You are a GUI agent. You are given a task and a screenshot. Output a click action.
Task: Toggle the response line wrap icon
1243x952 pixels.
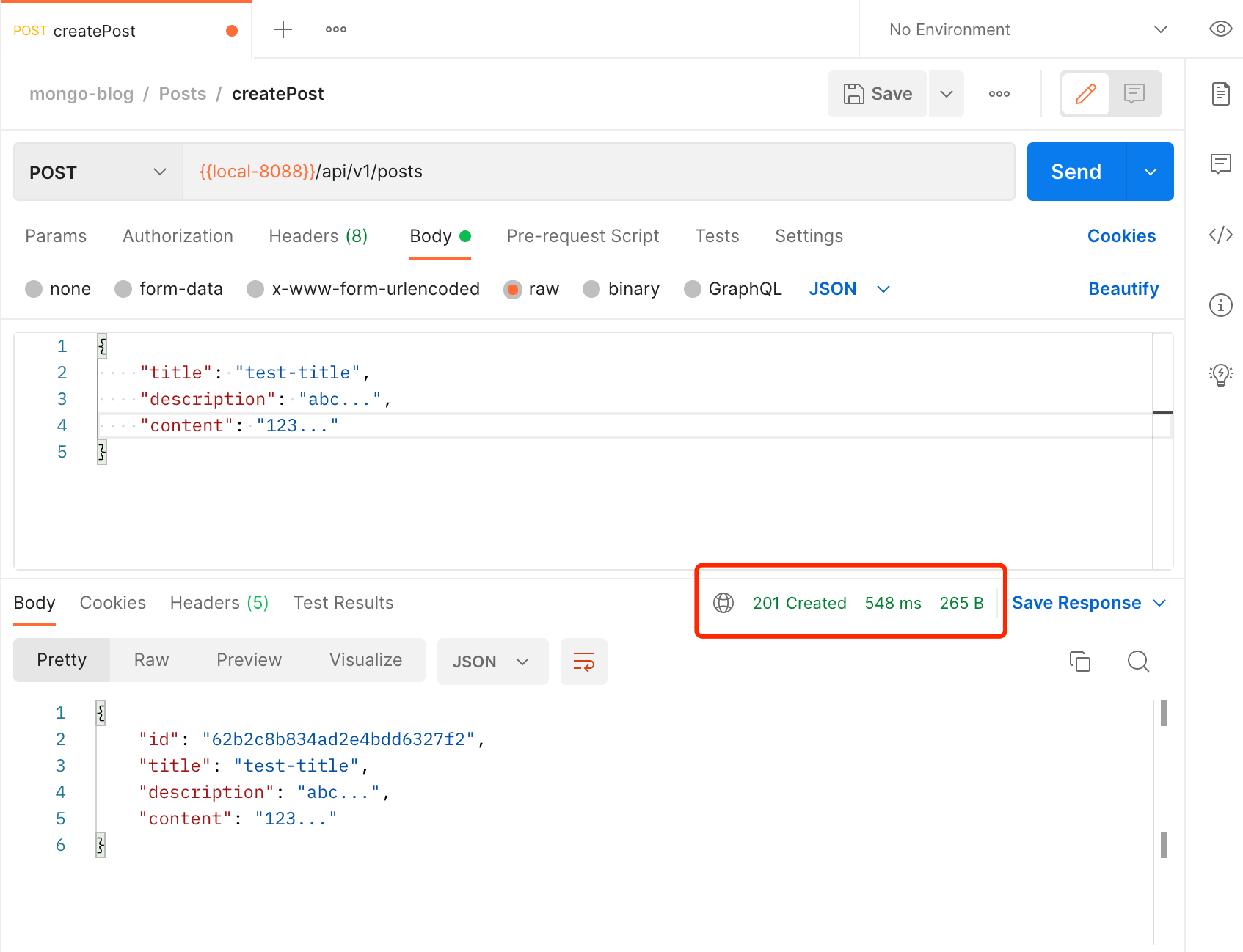point(584,662)
